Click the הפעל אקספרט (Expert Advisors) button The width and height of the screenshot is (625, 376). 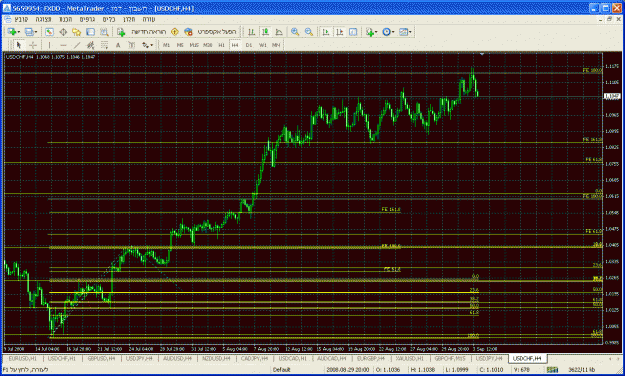coord(216,32)
